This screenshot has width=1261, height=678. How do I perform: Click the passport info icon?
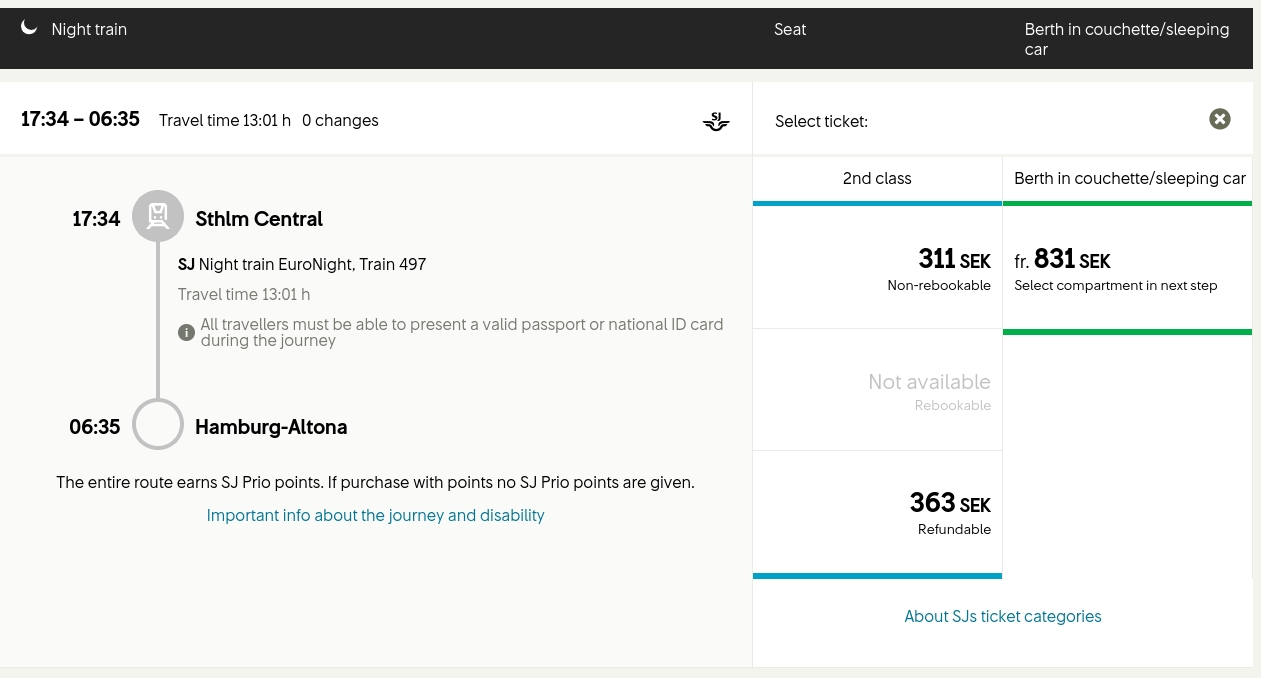pos(186,332)
